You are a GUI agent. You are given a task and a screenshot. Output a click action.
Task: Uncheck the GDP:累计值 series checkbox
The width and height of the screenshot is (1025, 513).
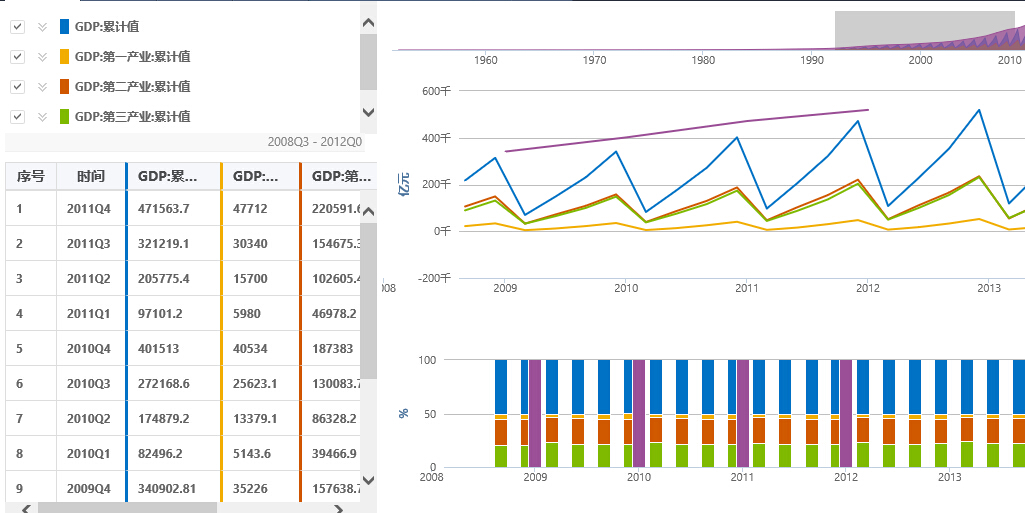(x=18, y=27)
